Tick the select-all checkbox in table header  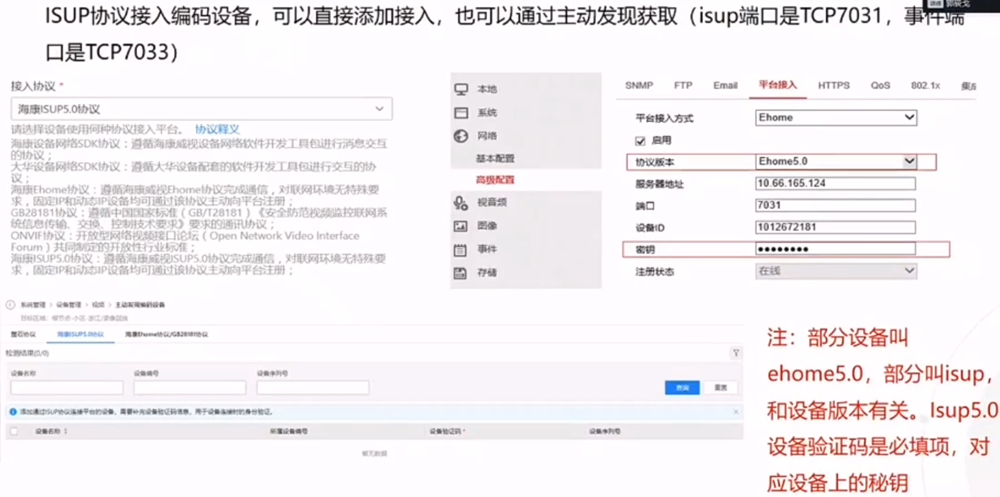14,432
